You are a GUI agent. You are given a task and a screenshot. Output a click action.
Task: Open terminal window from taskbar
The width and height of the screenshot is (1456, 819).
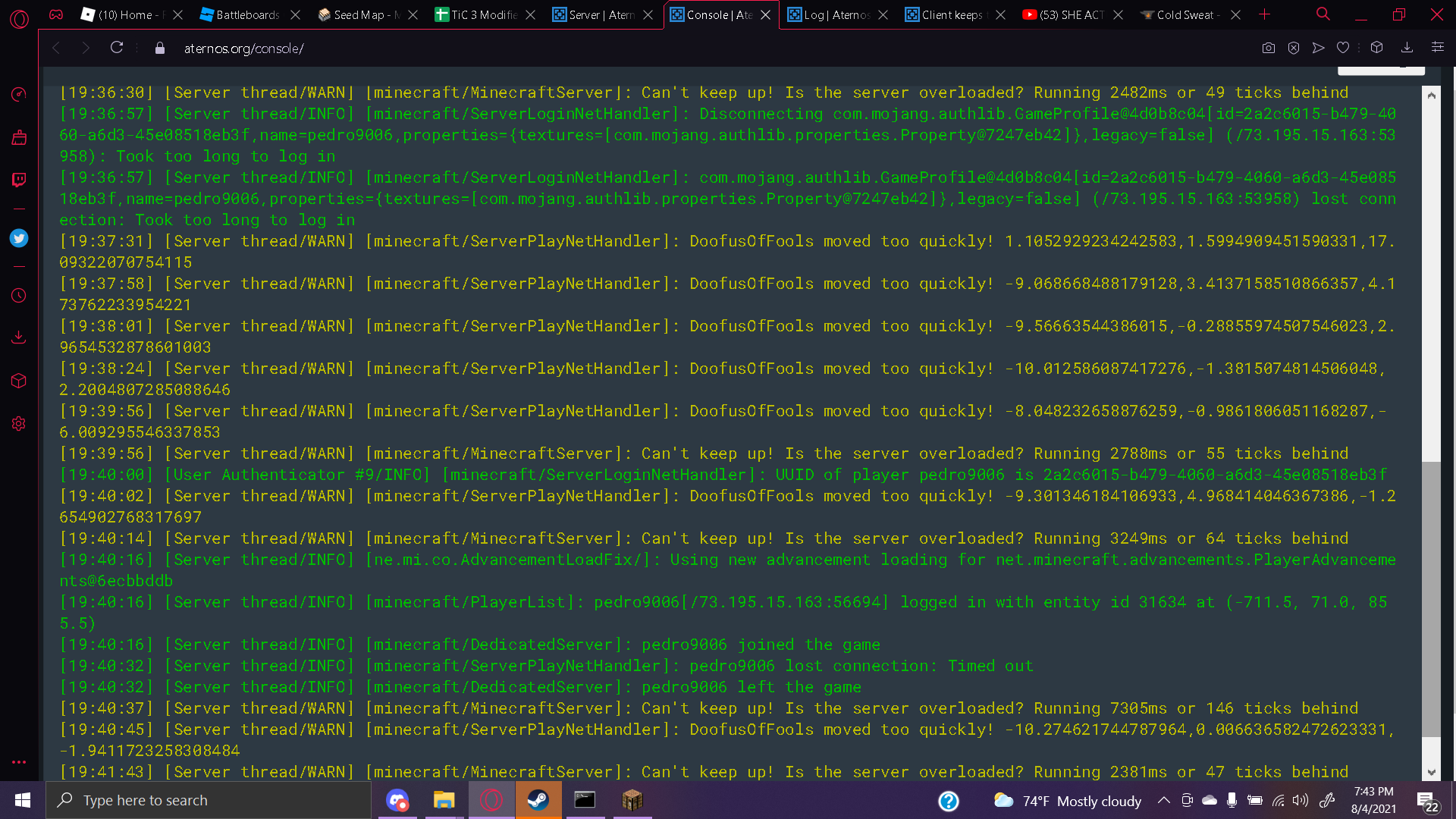coord(585,800)
